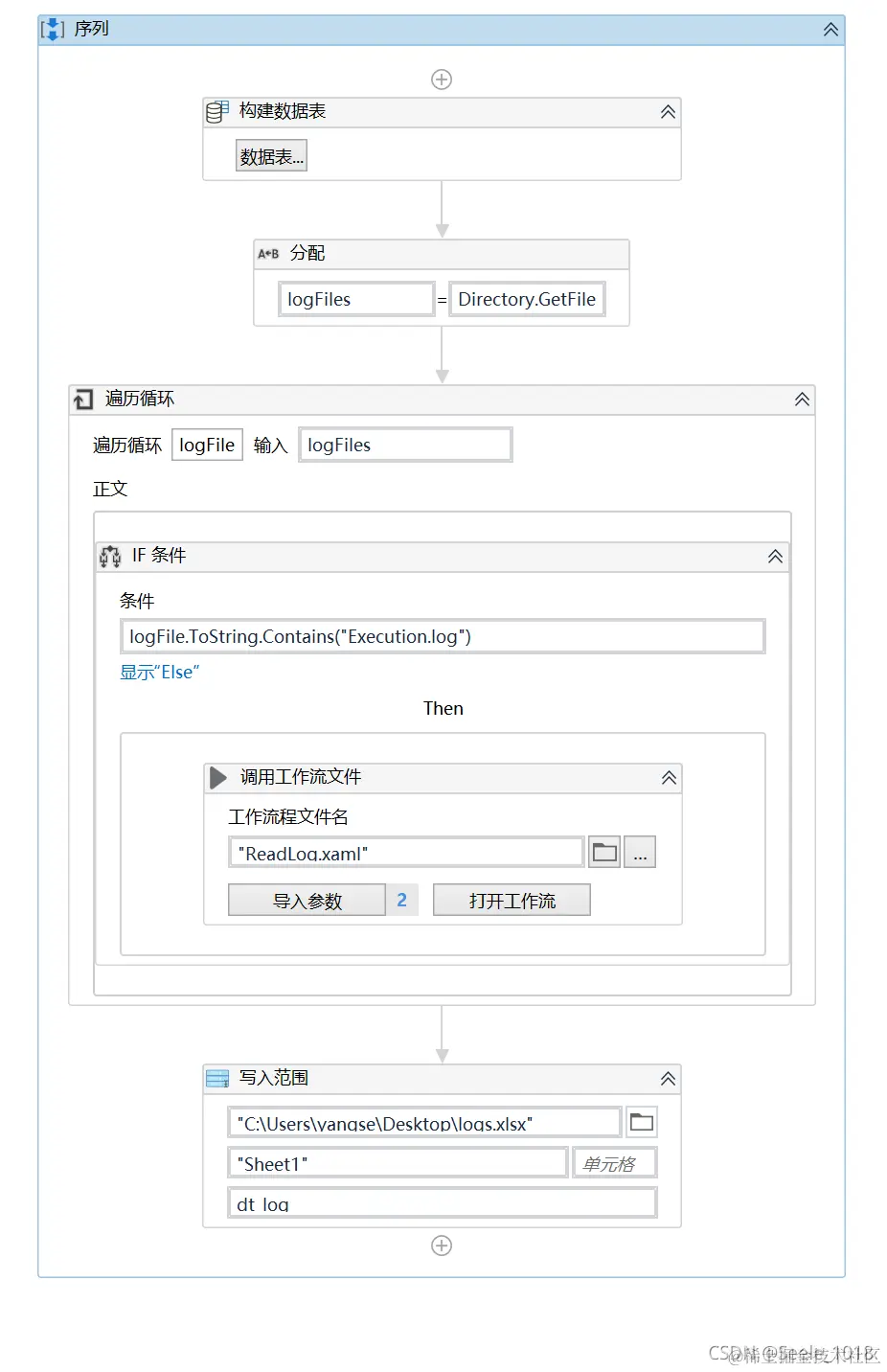Image resolution: width=887 pixels, height=1372 pixels.
Task: Add activity via top plus circle
Action: (x=442, y=80)
